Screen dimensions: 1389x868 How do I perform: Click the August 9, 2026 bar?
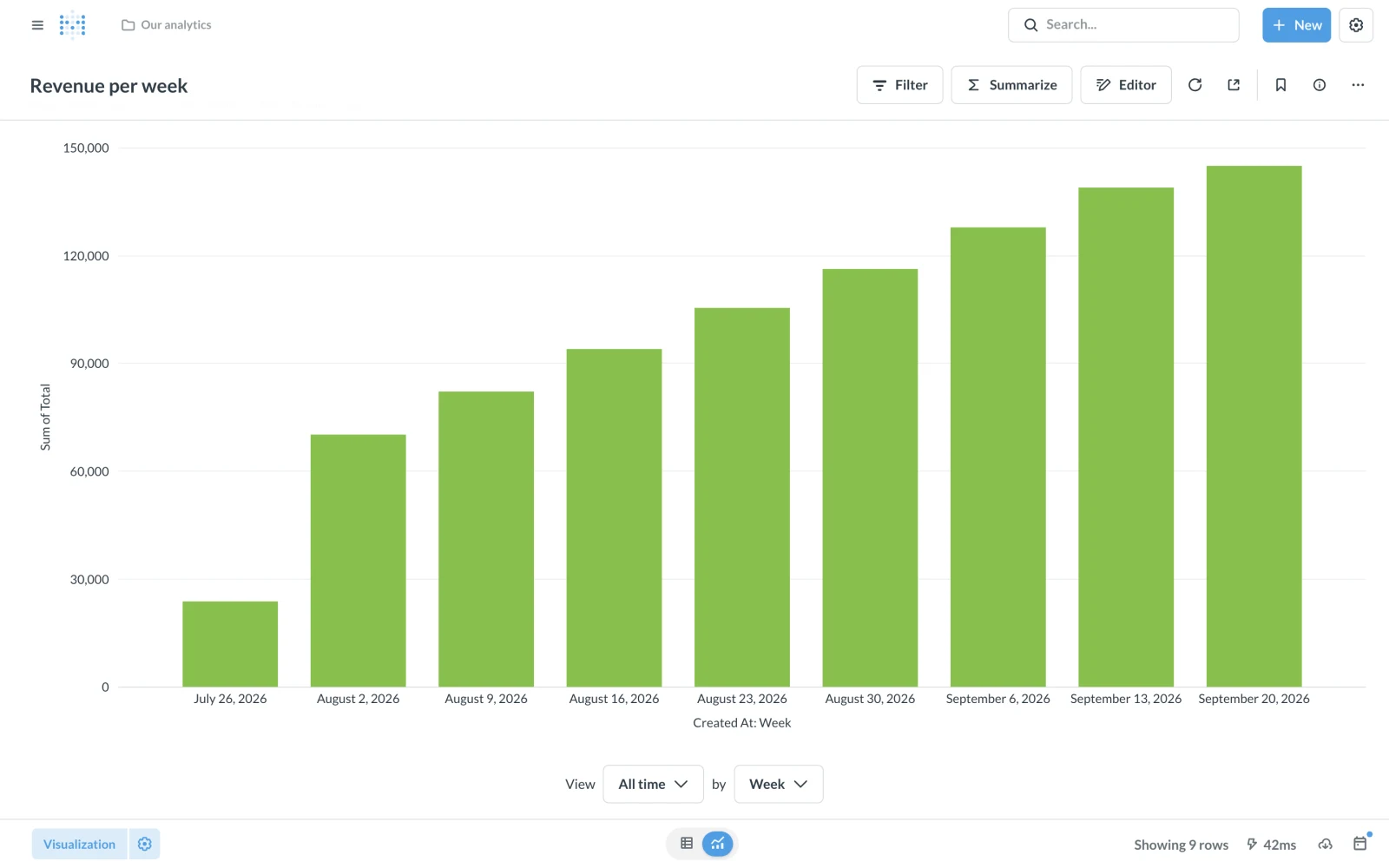(x=486, y=539)
